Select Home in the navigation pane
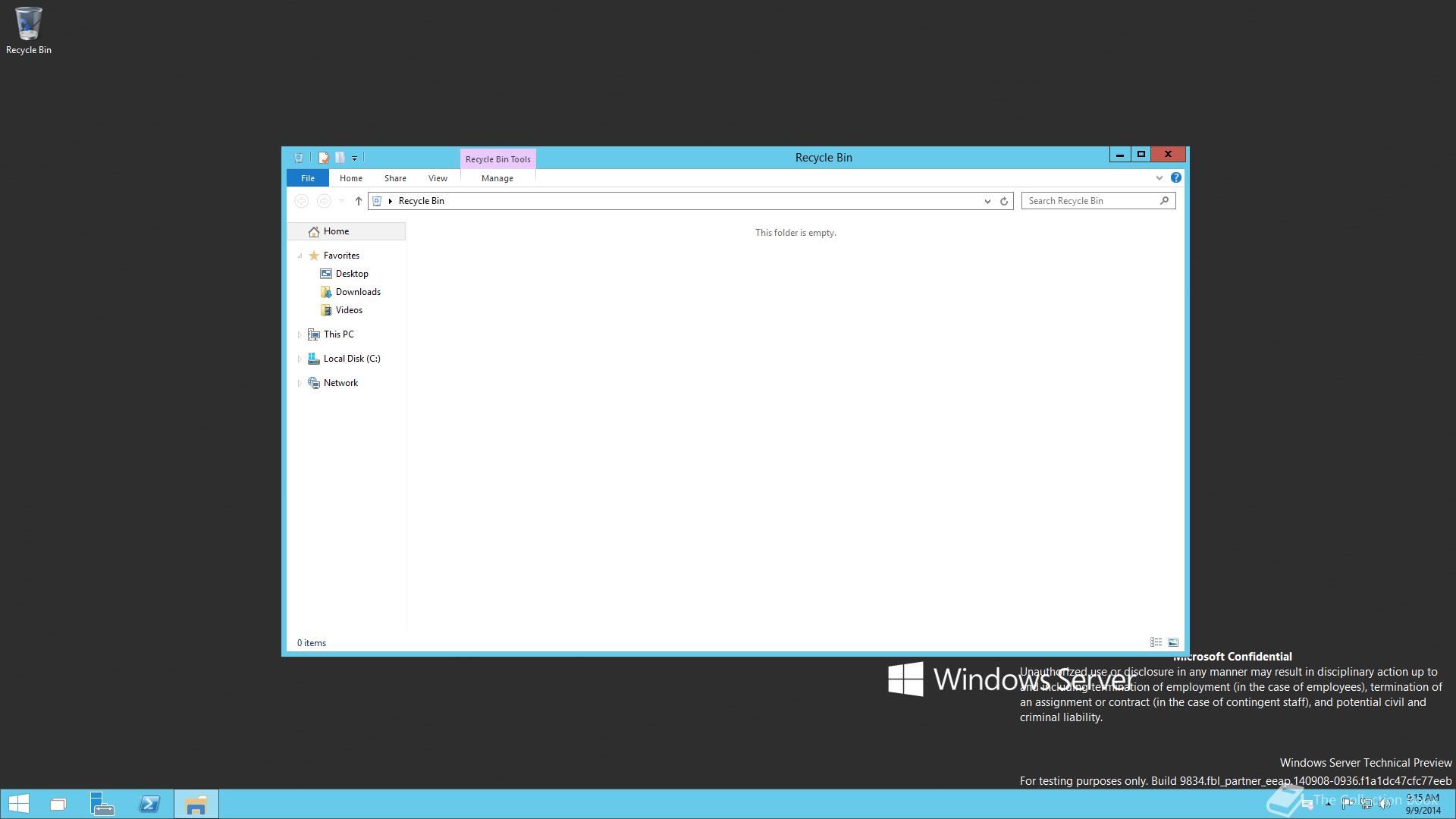The width and height of the screenshot is (1456, 819). point(347,231)
